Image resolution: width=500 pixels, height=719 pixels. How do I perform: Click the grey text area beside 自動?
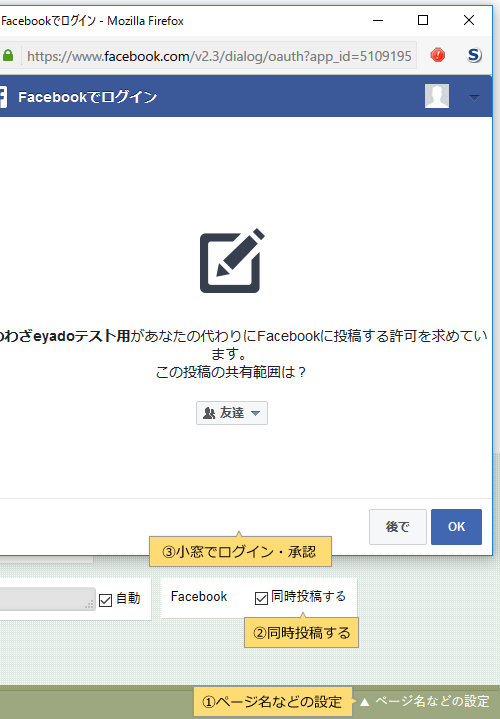pos(48,599)
